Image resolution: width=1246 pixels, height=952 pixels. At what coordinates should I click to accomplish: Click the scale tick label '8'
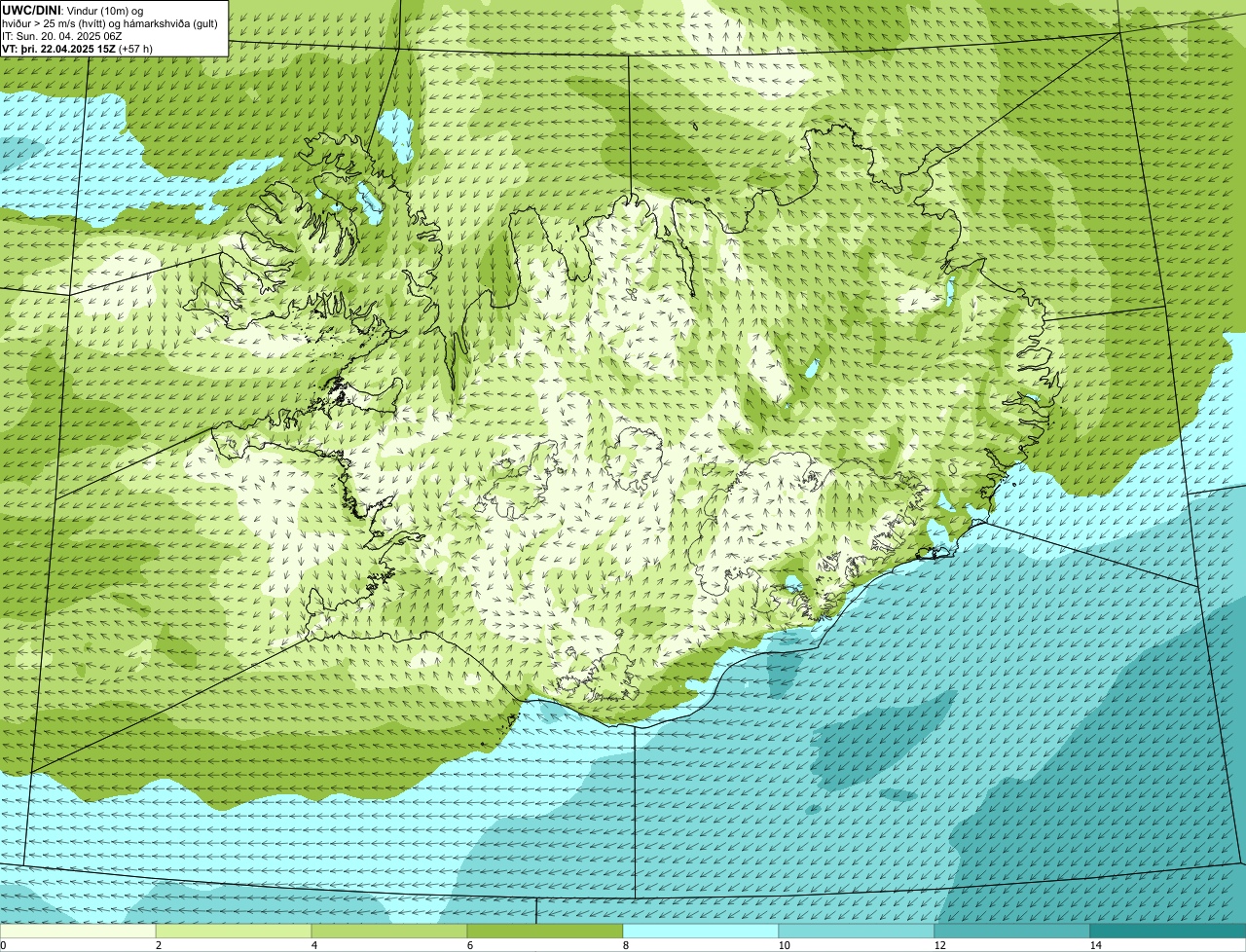(625, 945)
